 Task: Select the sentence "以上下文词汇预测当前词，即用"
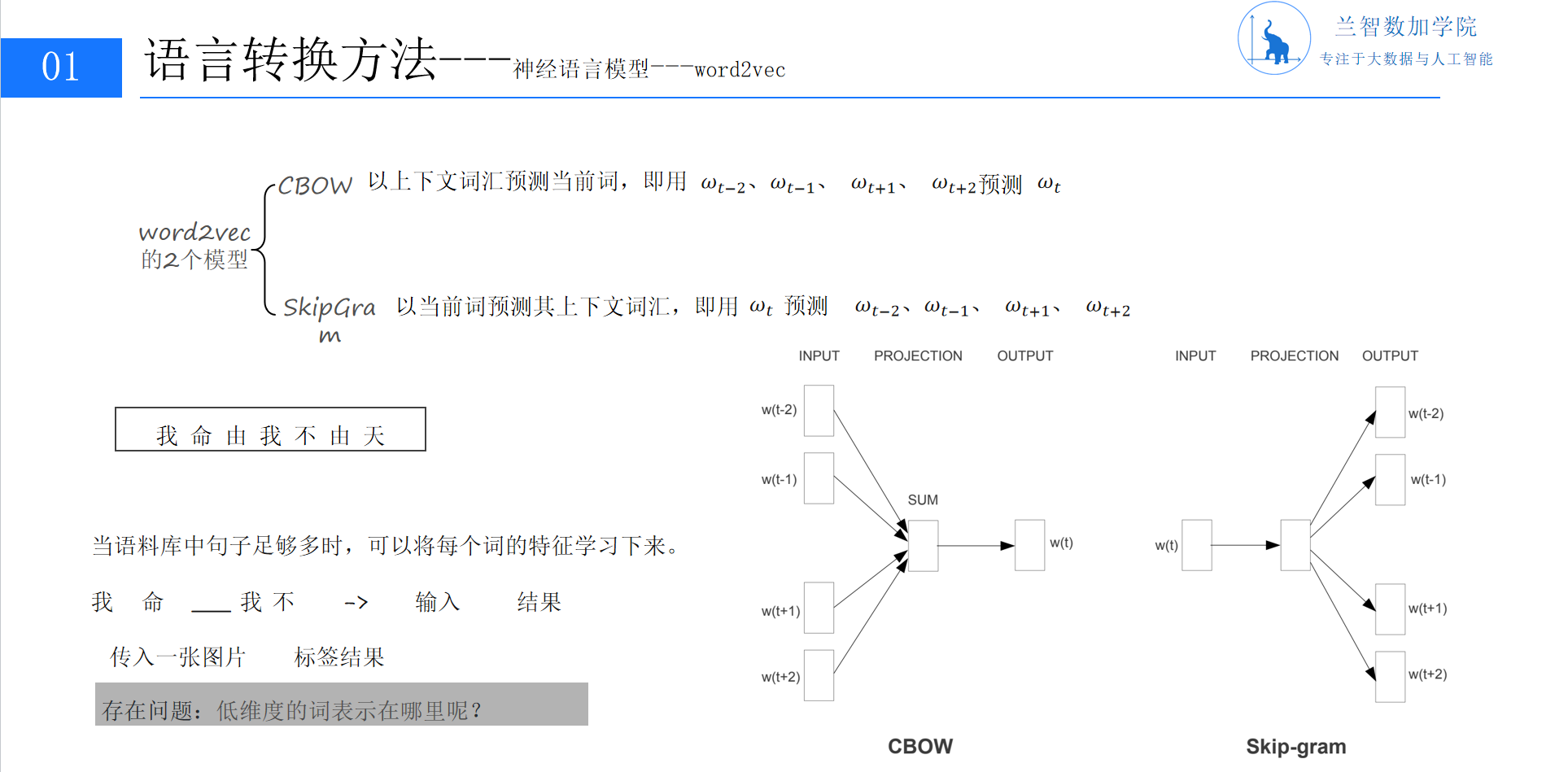[527, 181]
